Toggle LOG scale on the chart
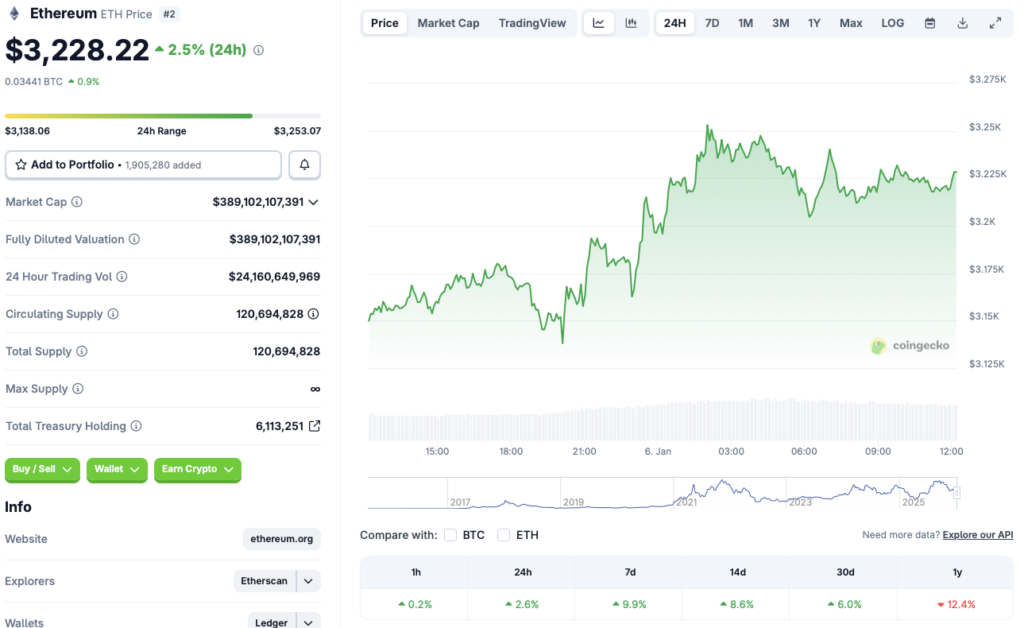The image size is (1024, 628). pos(892,22)
